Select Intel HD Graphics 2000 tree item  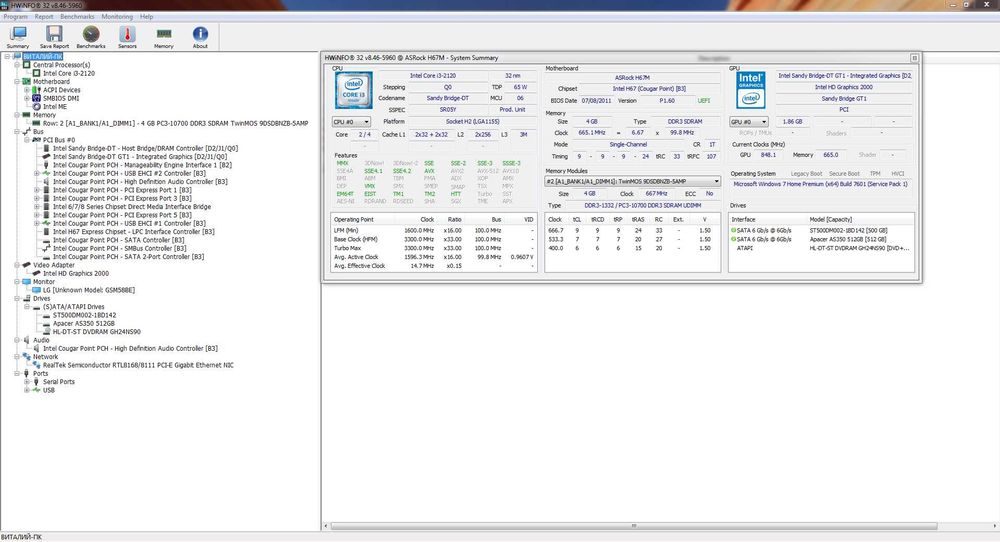click(x=76, y=273)
